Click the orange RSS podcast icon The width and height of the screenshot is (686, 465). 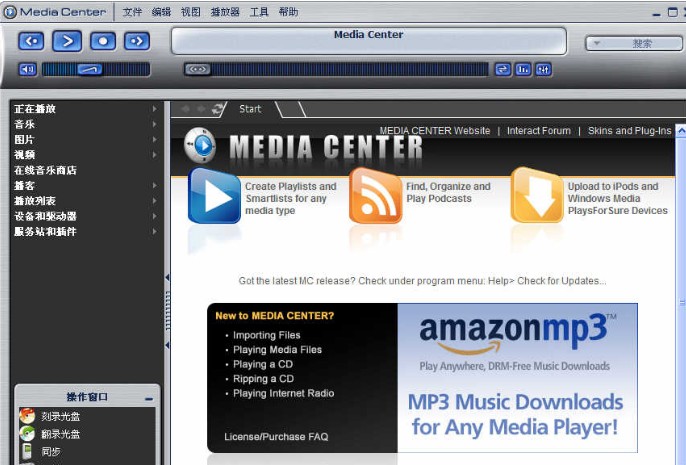pyautogui.click(x=375, y=196)
